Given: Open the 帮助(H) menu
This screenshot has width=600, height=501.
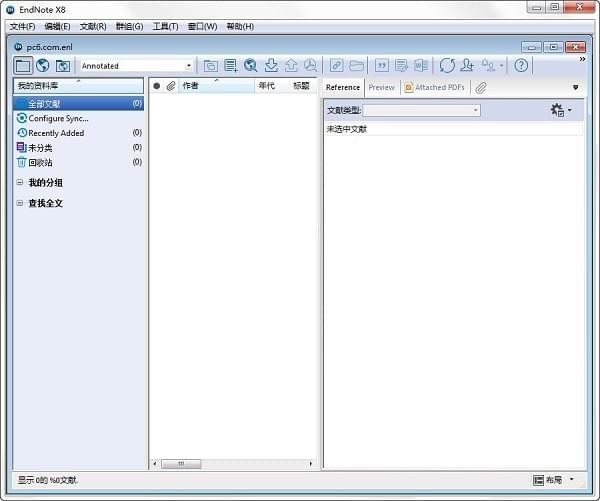Looking at the screenshot, I should coord(240,26).
